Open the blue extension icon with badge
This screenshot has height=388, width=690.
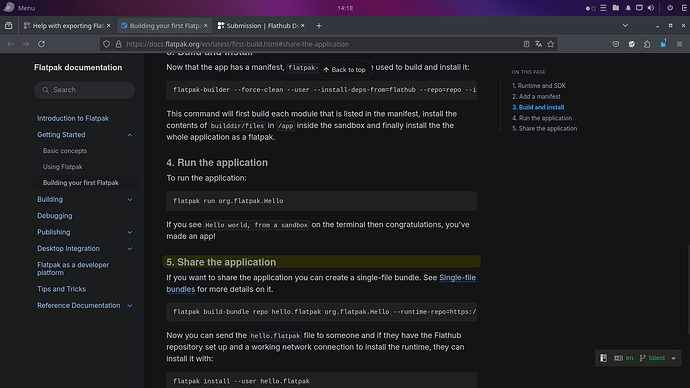(x=663, y=43)
